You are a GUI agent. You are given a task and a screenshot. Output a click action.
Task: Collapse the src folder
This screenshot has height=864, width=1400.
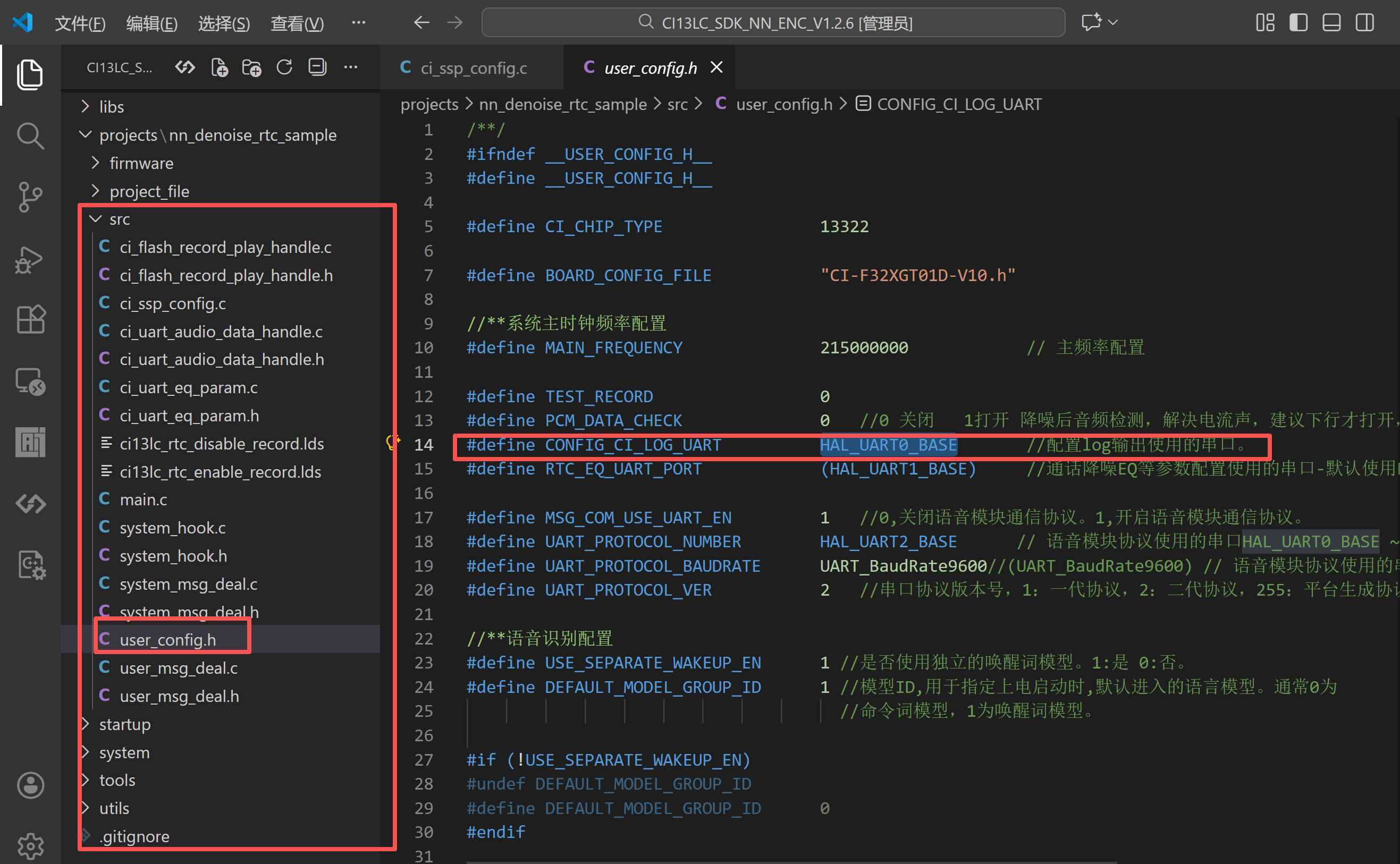point(119,219)
